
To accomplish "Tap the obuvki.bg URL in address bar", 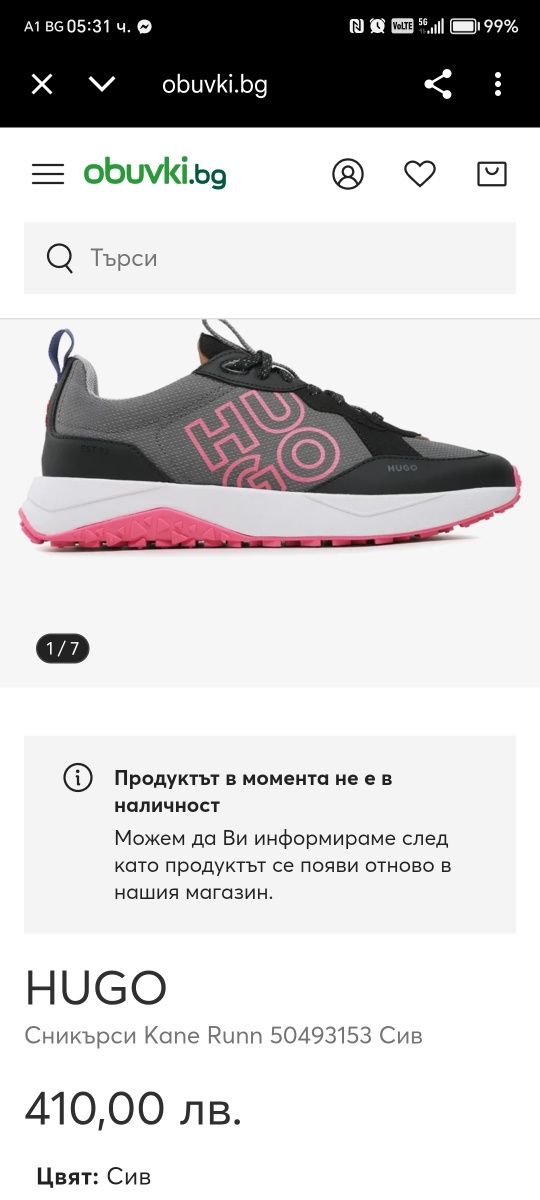I will point(215,85).
